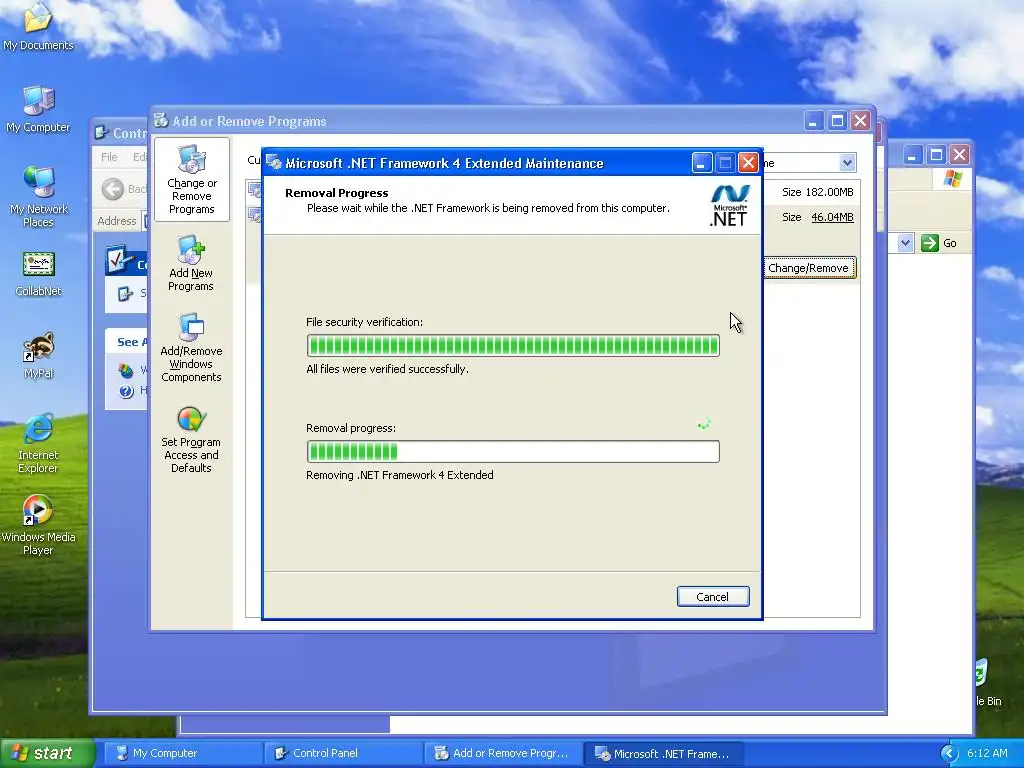Click the Go button in the rear window
Screen dimensions: 1024x768
939,243
